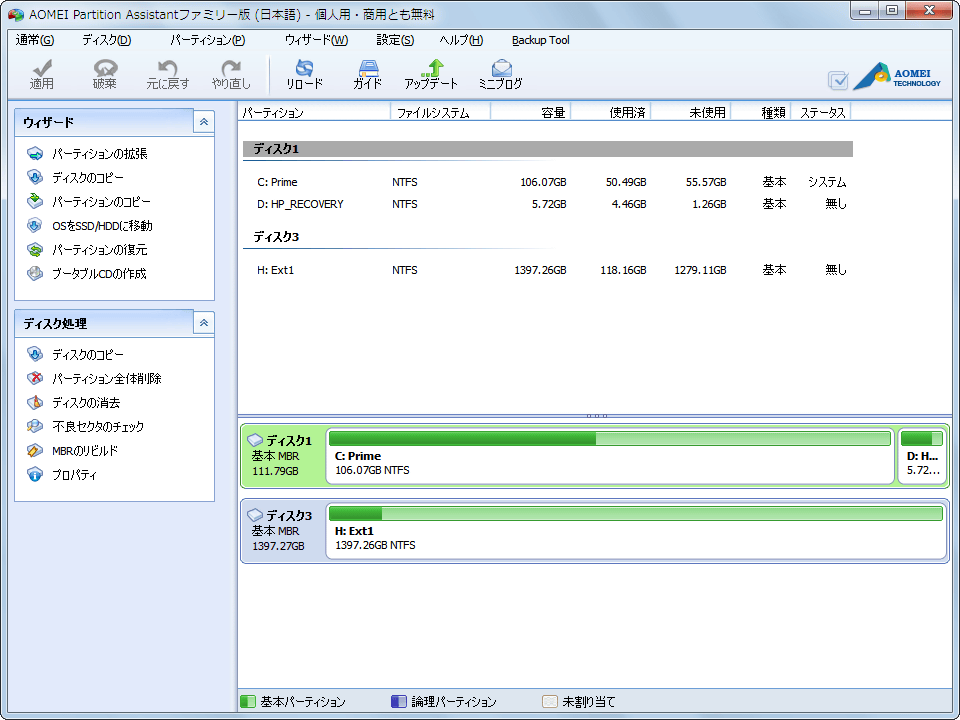The image size is (960, 720).
Task: Click the ディスク3 drive icon in disk map
Action: tap(255, 516)
